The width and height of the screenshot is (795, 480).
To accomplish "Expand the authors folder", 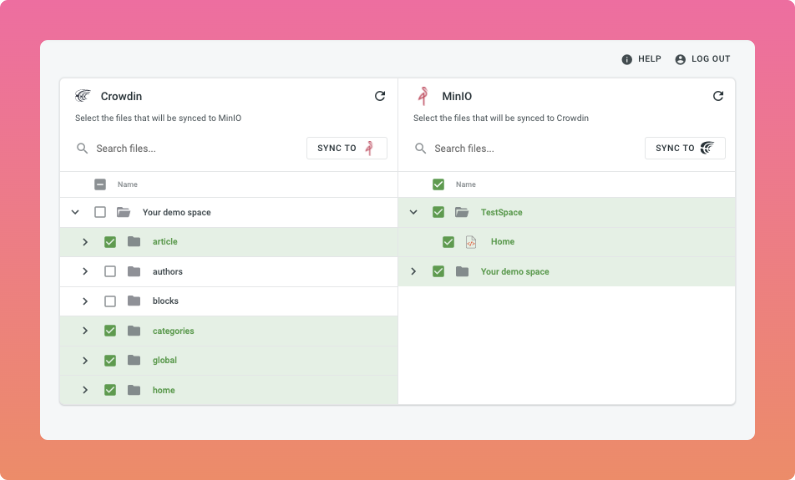I will point(85,272).
